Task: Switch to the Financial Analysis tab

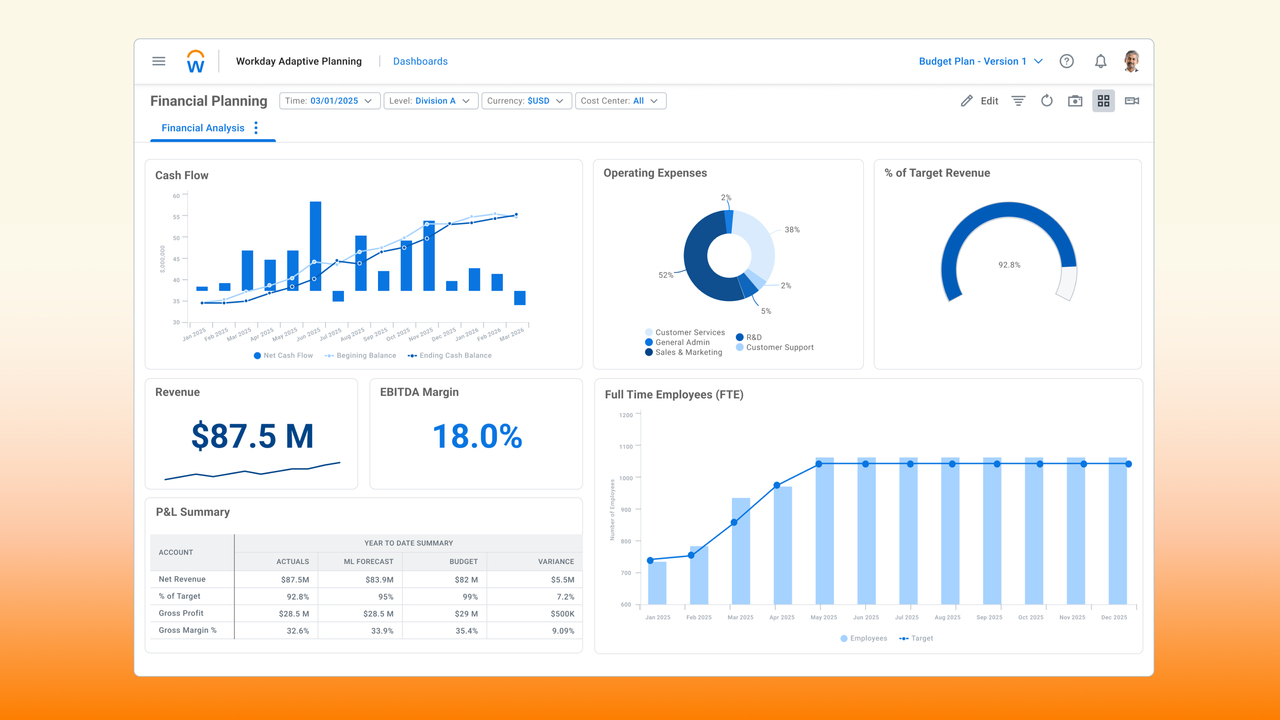Action: point(201,128)
